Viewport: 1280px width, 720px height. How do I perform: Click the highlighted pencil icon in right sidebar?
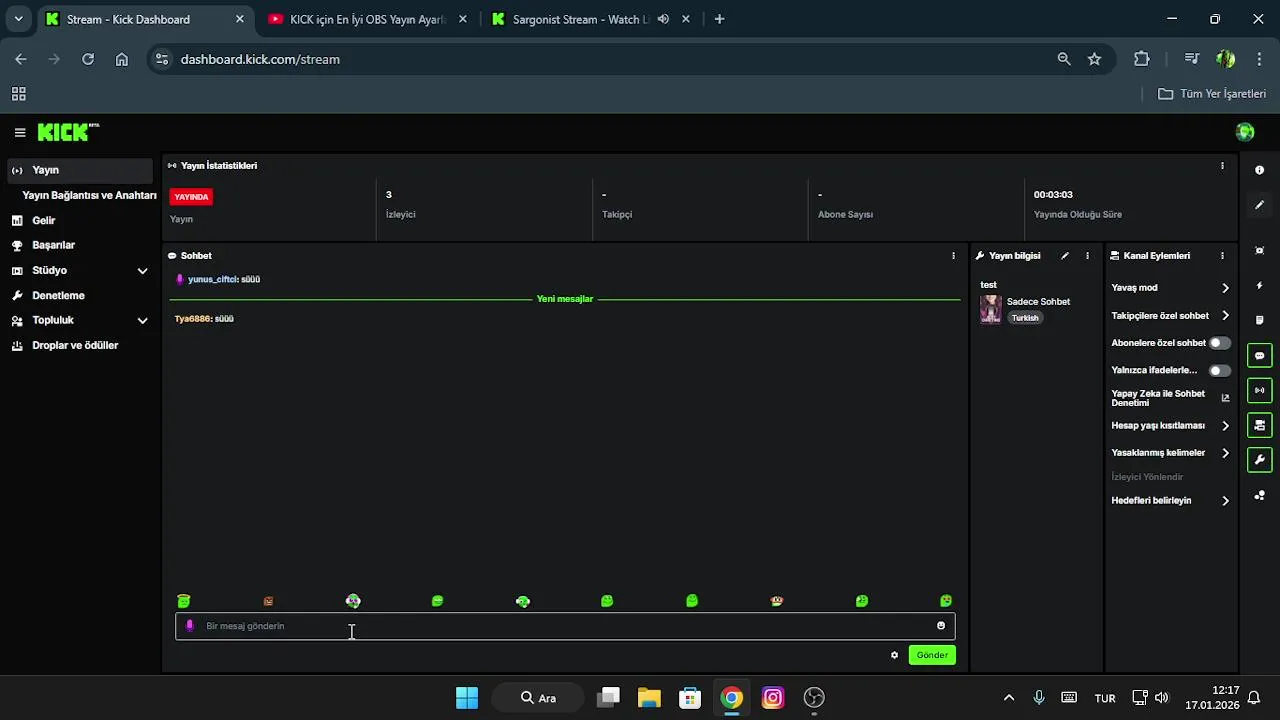pyautogui.click(x=1260, y=205)
